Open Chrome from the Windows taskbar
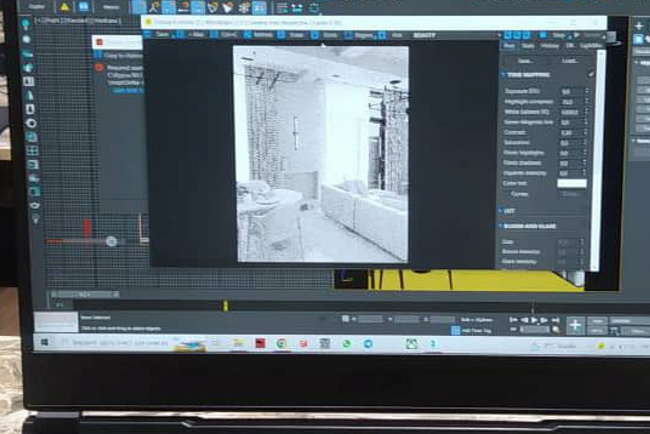Viewport: 650px width, 434px height. (281, 343)
